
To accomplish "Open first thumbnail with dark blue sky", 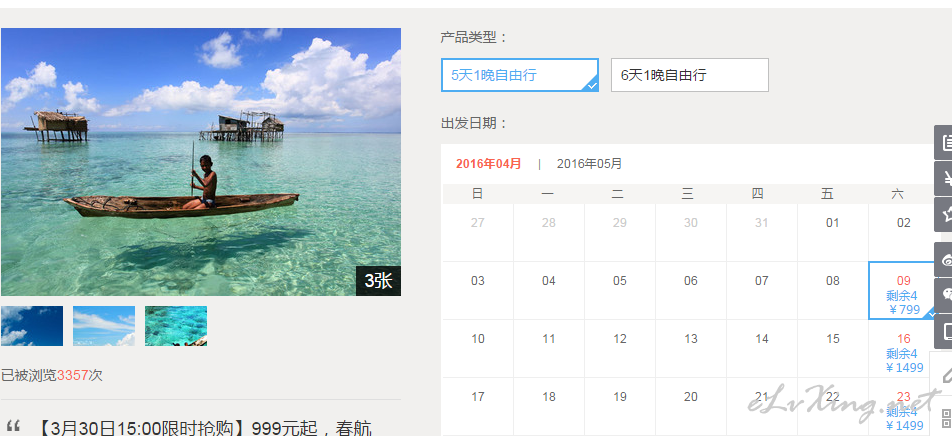I will (x=32, y=326).
